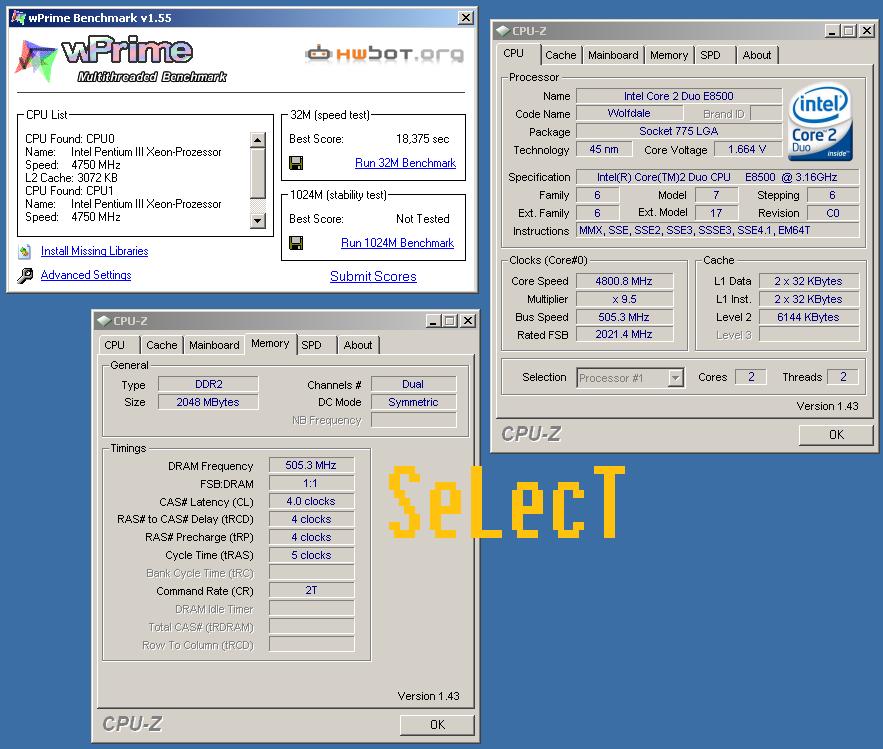
Task: Click the Cores count field
Action: [751, 377]
